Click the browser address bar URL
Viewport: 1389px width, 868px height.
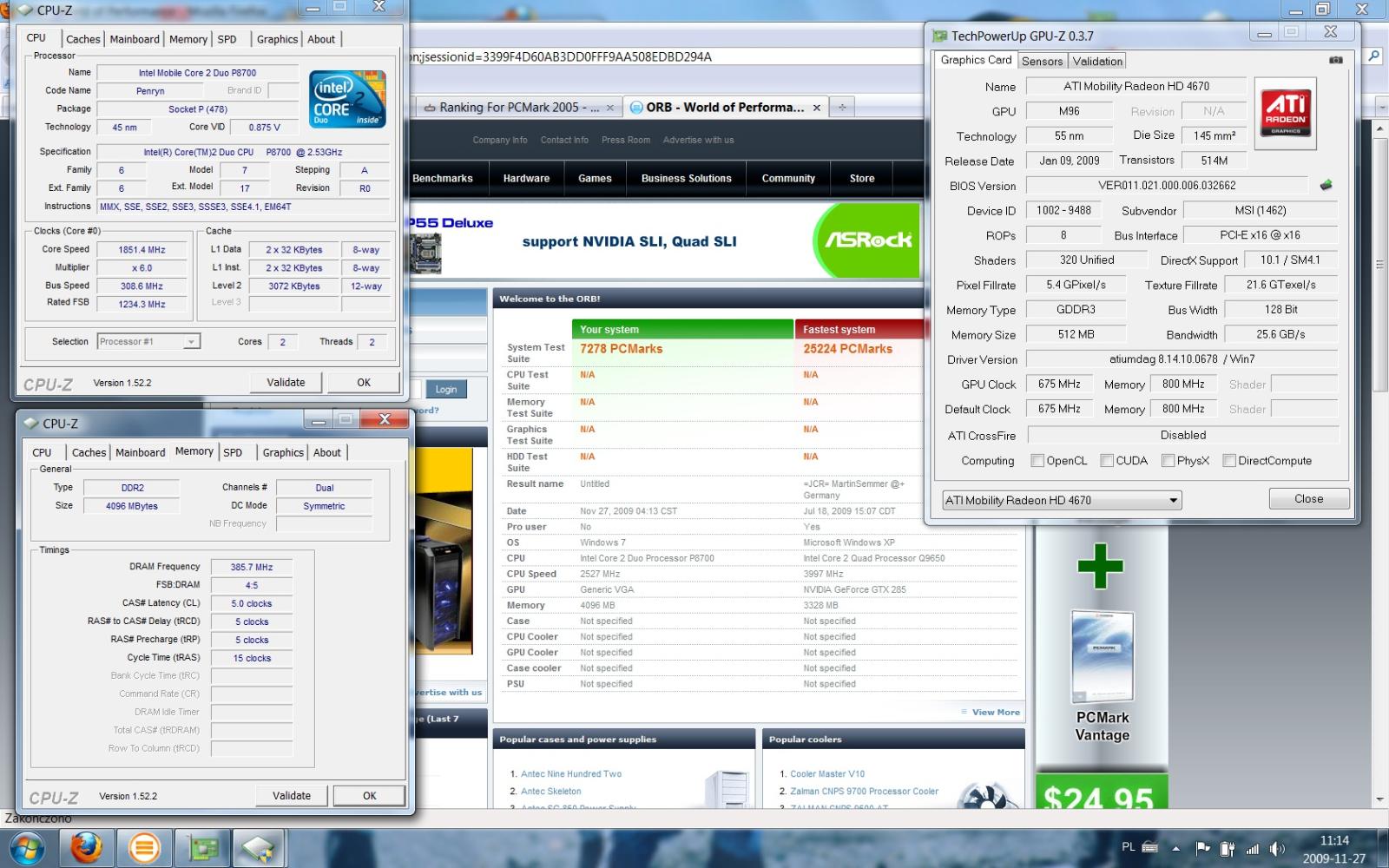(560, 56)
